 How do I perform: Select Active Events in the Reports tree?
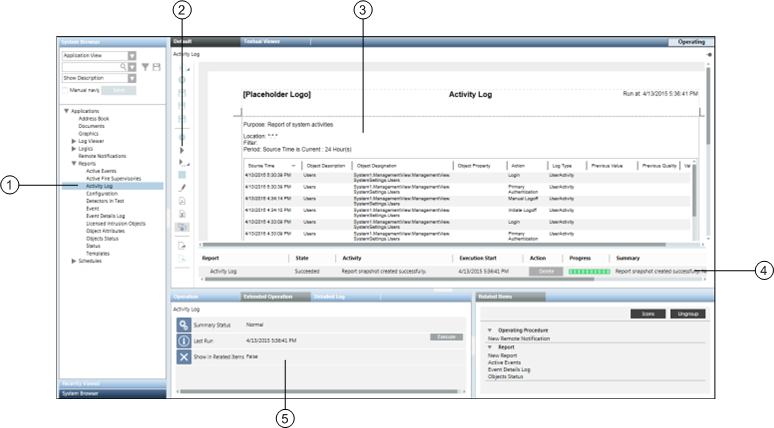point(101,171)
